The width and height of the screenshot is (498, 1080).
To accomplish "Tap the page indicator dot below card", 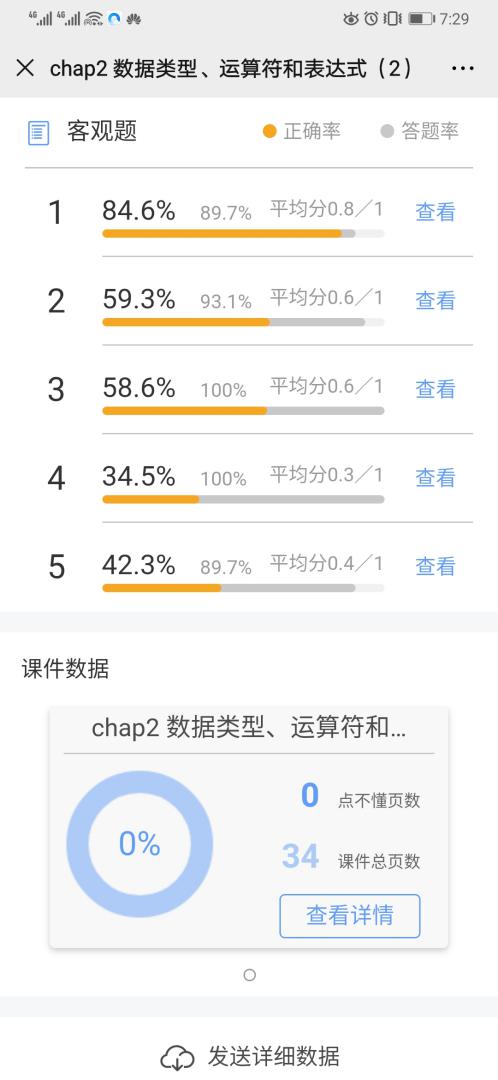I will tap(249, 975).
